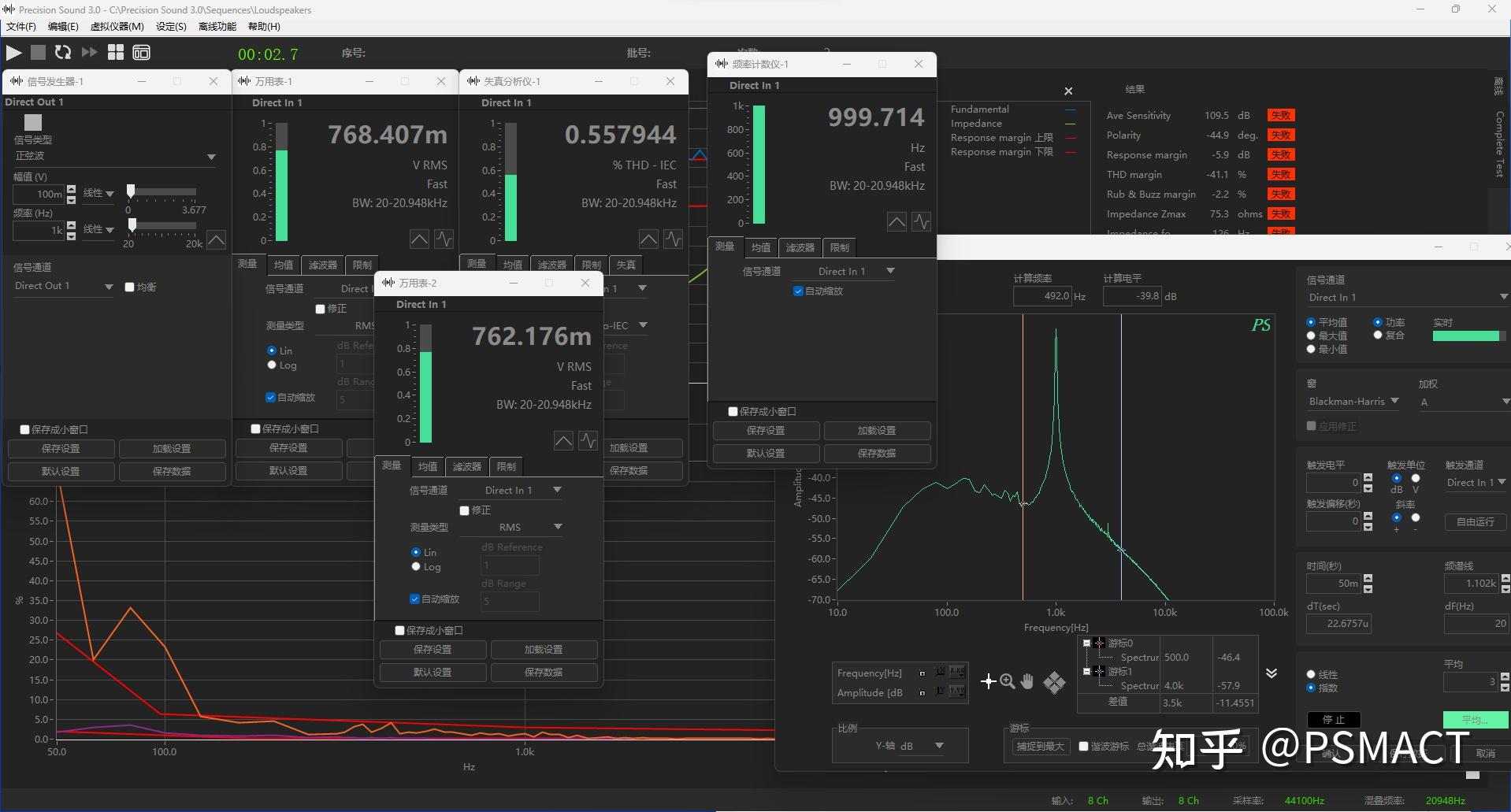Start sequence with the Play button
1511x812 pixels.
14,53
